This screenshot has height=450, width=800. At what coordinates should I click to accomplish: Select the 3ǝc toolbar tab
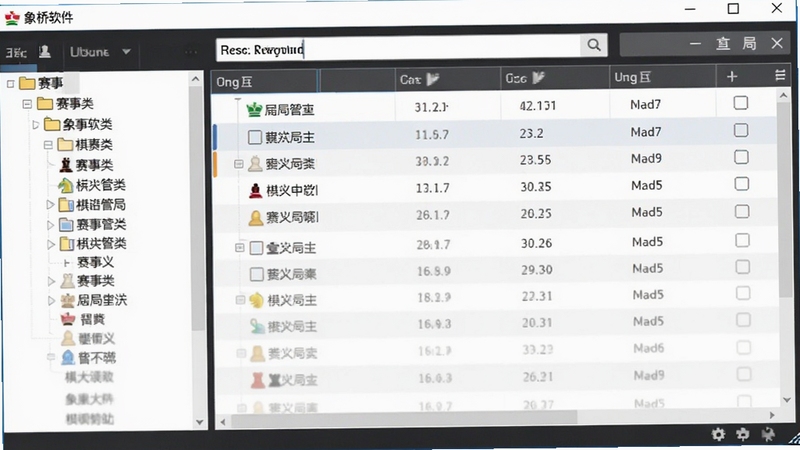coord(16,53)
